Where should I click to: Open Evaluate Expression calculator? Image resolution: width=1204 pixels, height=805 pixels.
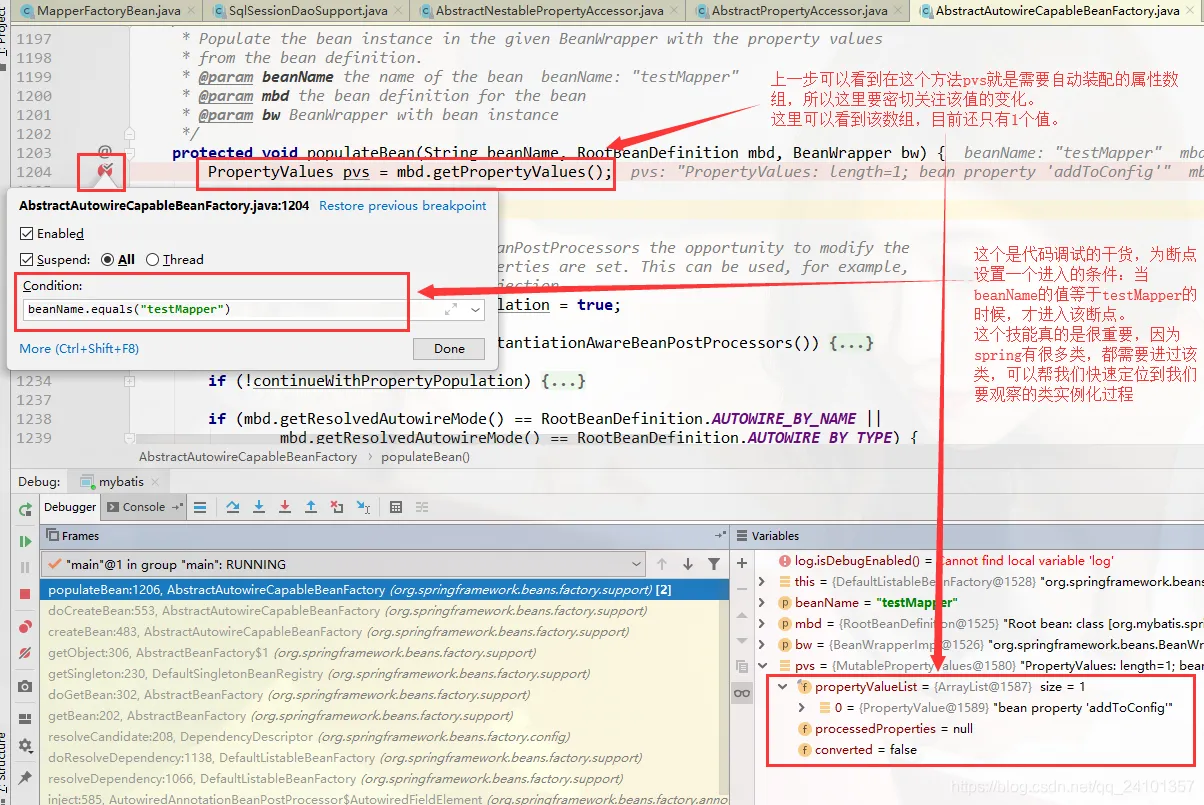point(396,507)
